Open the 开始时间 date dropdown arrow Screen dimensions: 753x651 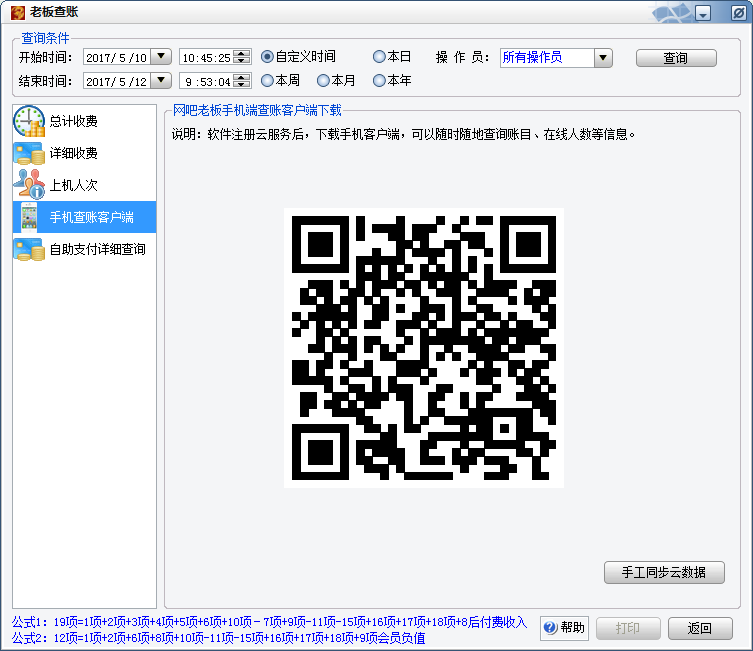pyautogui.click(x=161, y=57)
